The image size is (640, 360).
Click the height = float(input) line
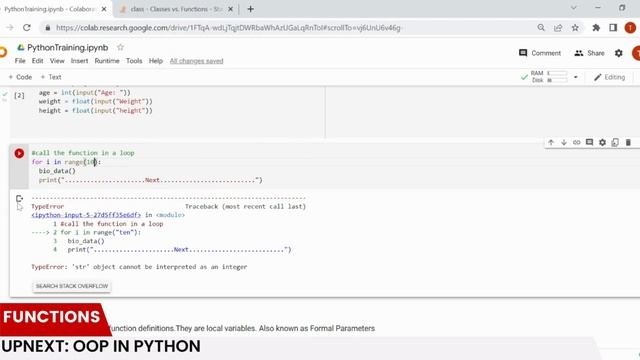click(x=96, y=111)
